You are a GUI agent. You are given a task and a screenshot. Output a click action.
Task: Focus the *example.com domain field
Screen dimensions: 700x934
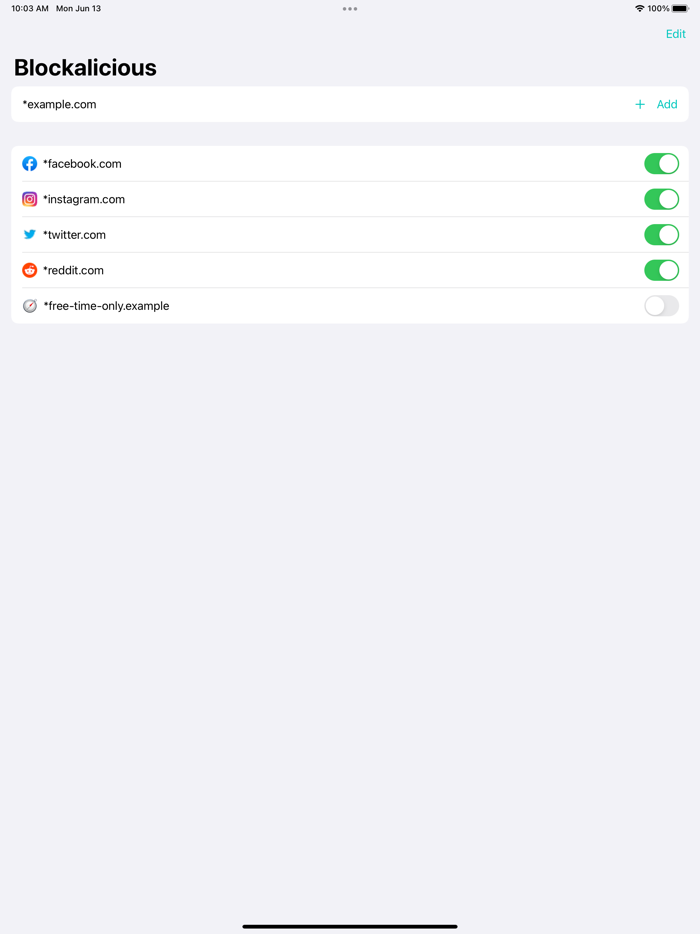[300, 104]
